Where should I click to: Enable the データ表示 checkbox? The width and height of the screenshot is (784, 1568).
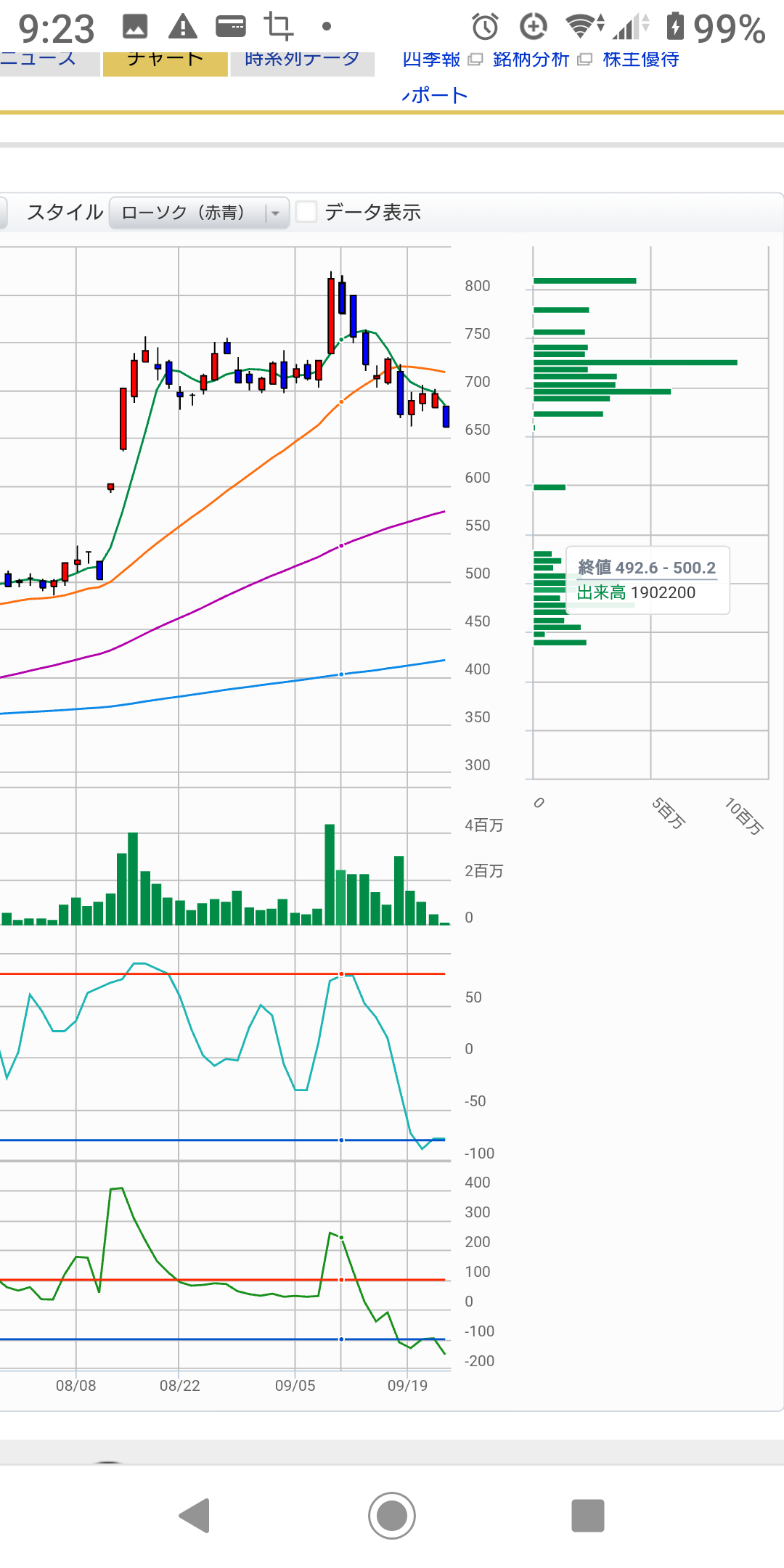[306, 212]
